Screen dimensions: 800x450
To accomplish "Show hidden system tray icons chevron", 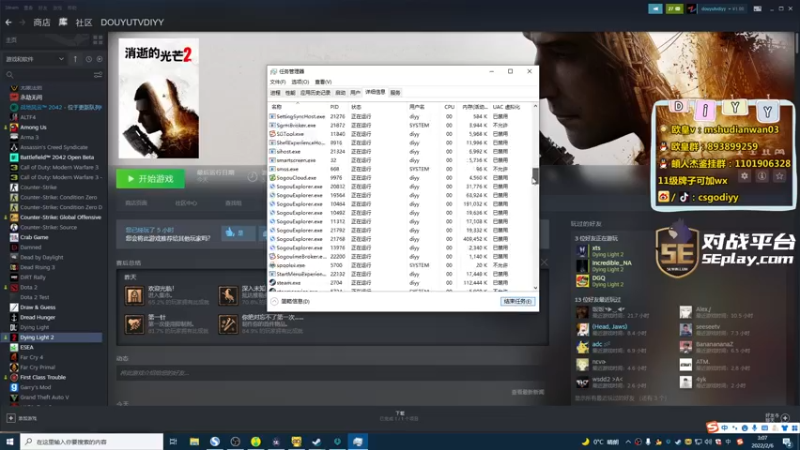I will (628, 442).
